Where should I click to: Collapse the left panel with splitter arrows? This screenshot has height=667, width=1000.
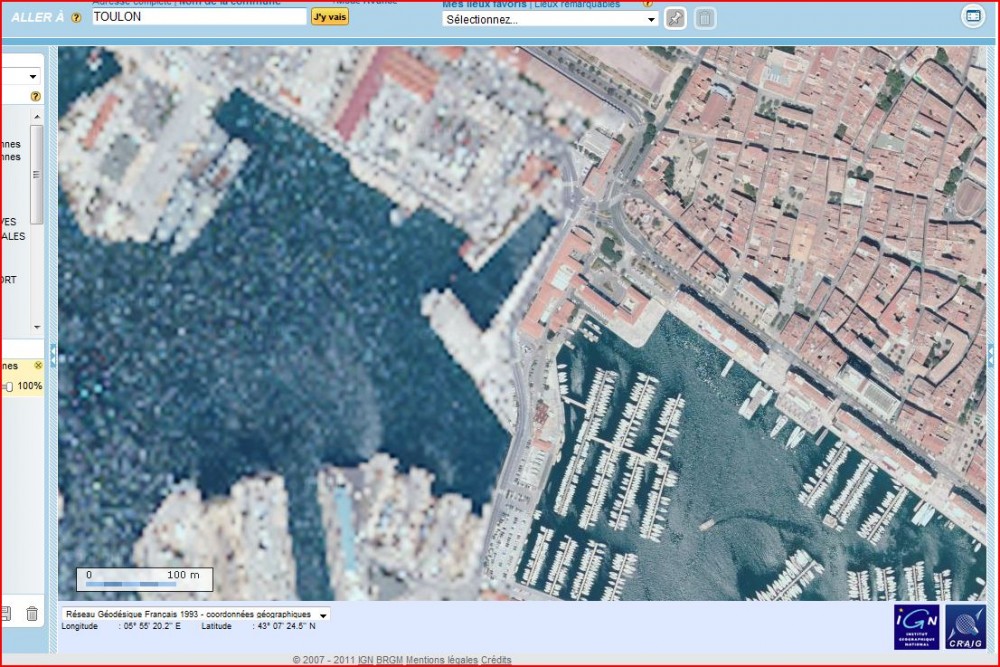[54, 356]
